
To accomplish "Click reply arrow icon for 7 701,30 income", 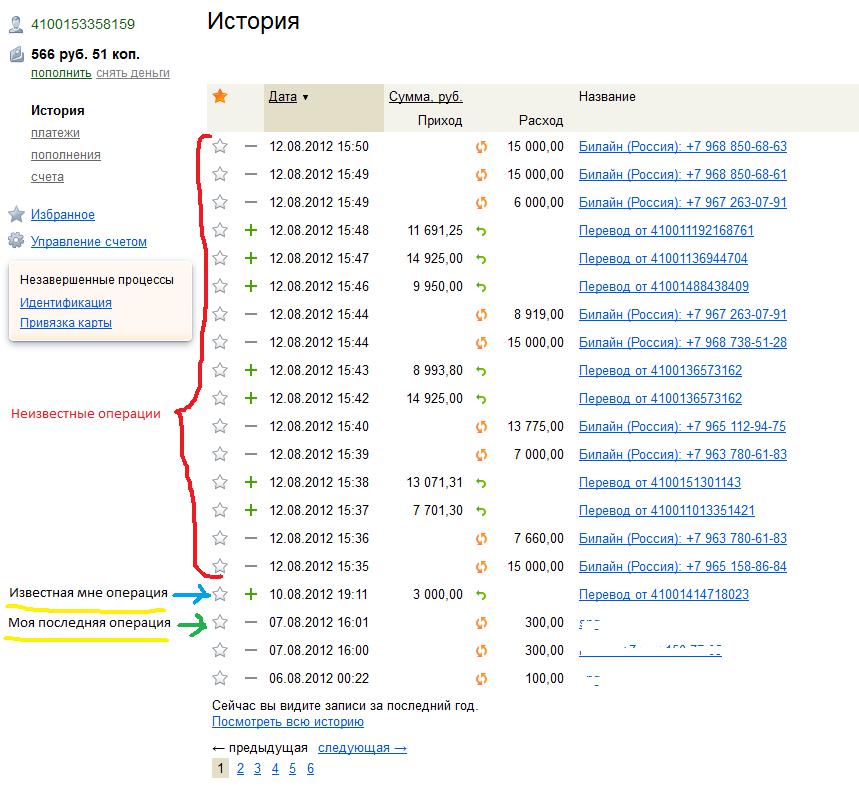I will pos(481,511).
